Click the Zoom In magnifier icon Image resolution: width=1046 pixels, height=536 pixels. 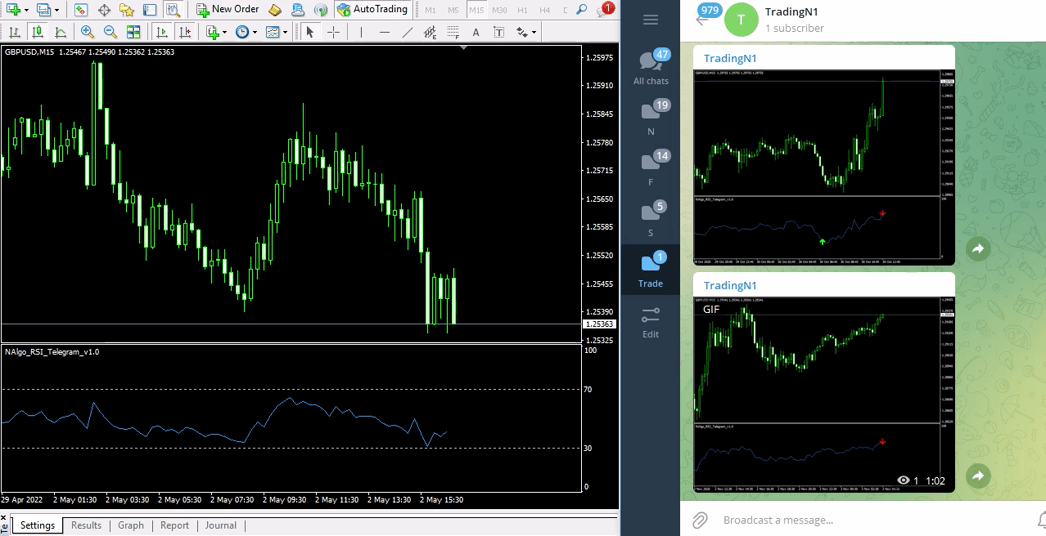pos(87,31)
